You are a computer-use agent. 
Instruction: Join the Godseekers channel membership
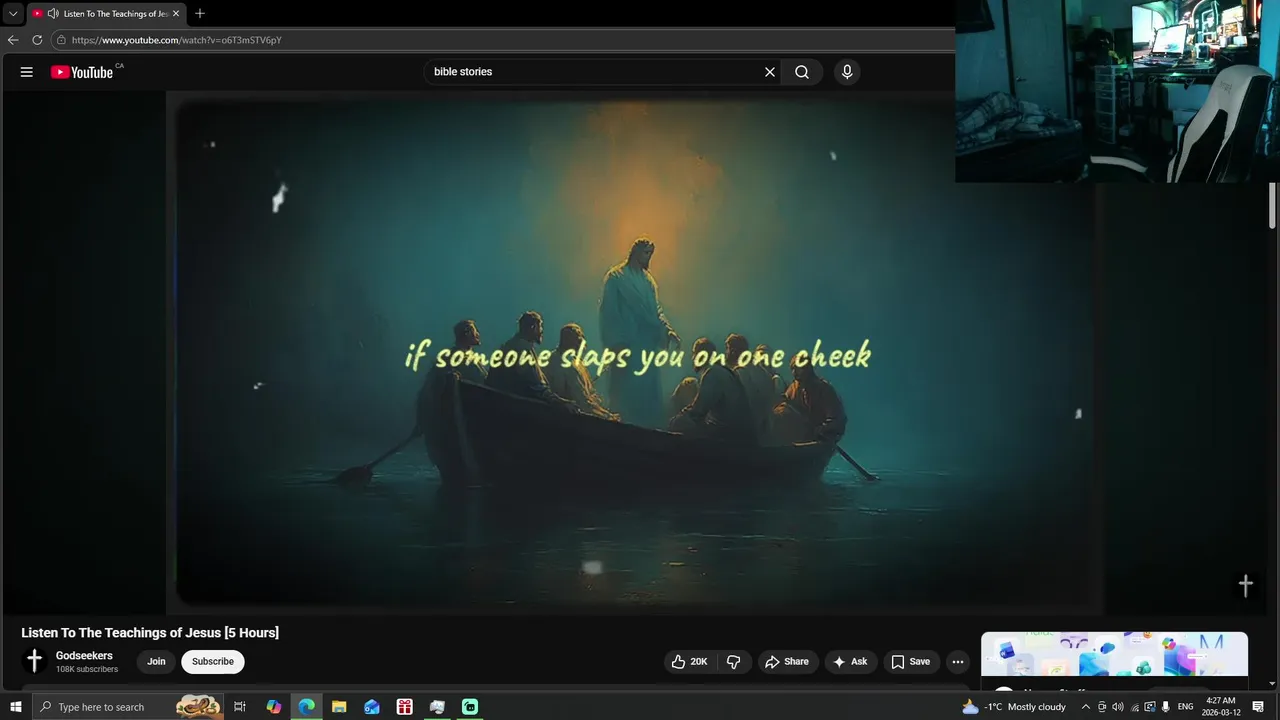pyautogui.click(x=157, y=662)
